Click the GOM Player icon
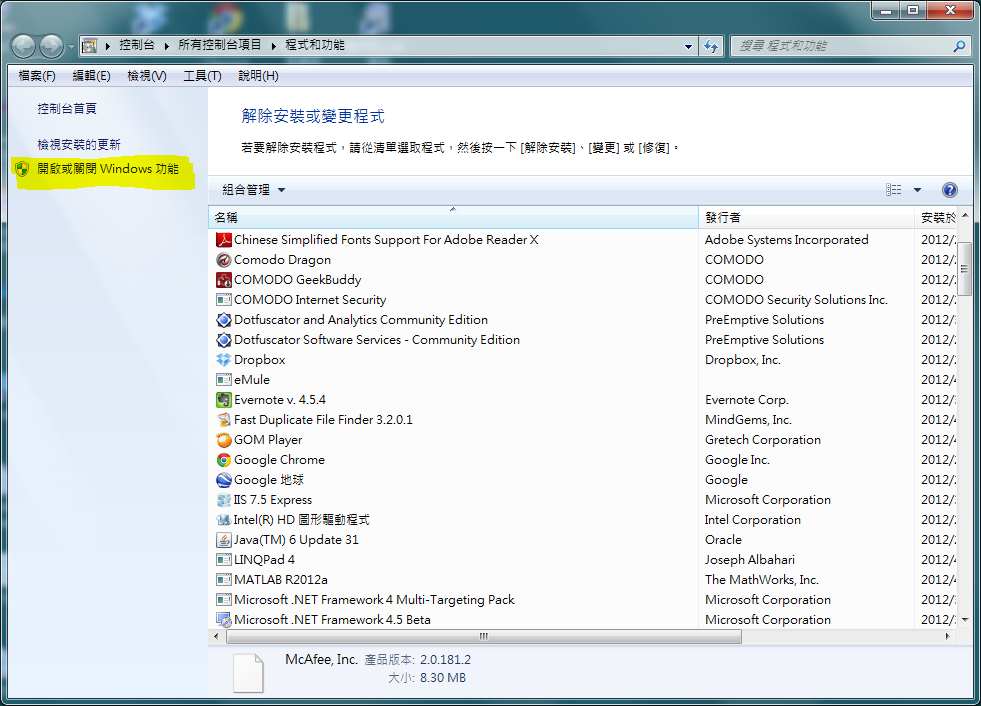 223,440
